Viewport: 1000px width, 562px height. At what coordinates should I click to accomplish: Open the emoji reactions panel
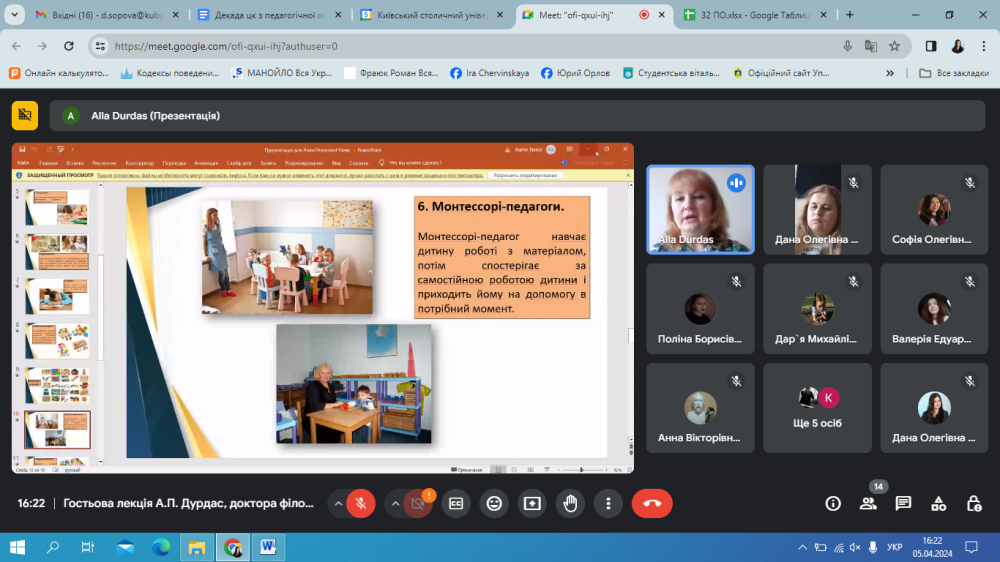pos(493,503)
